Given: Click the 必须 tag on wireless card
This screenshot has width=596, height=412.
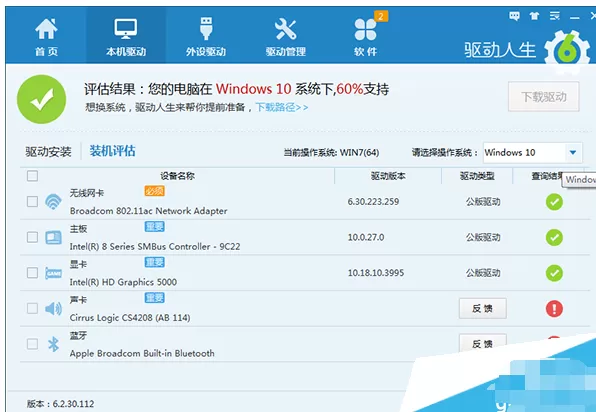Looking at the screenshot, I should (x=154, y=191).
